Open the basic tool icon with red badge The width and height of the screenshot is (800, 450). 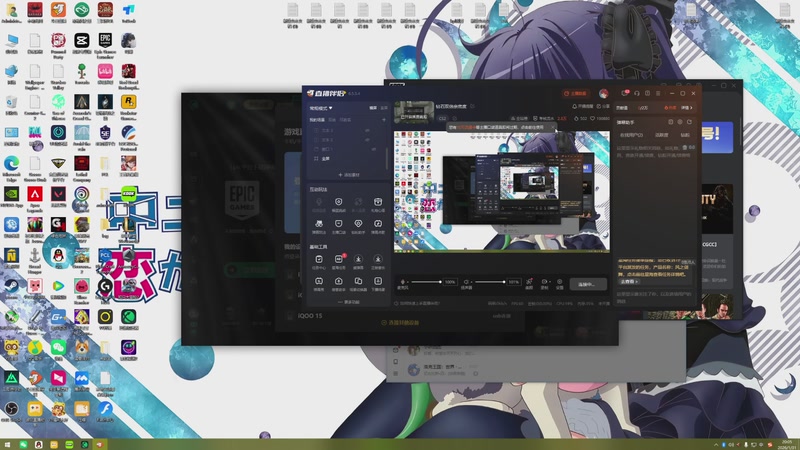[x=338, y=260]
